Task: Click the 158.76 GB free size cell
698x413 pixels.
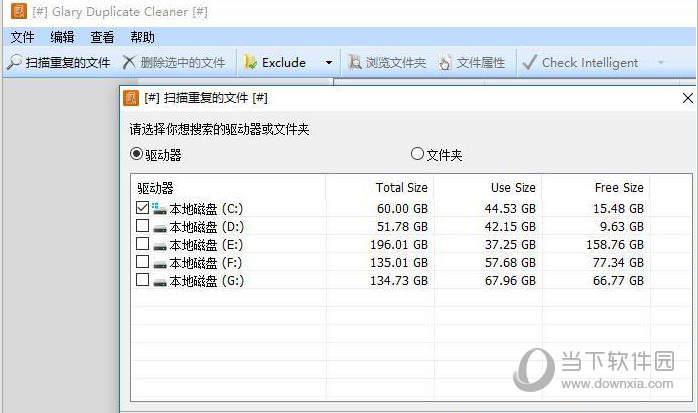Action: (x=615, y=244)
